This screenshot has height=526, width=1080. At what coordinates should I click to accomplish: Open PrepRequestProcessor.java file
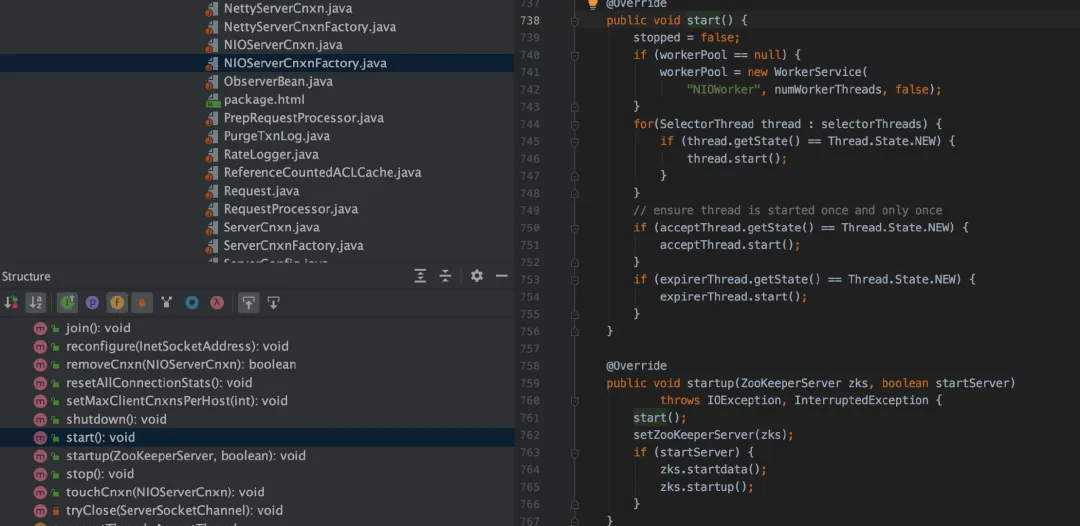[x=303, y=118]
